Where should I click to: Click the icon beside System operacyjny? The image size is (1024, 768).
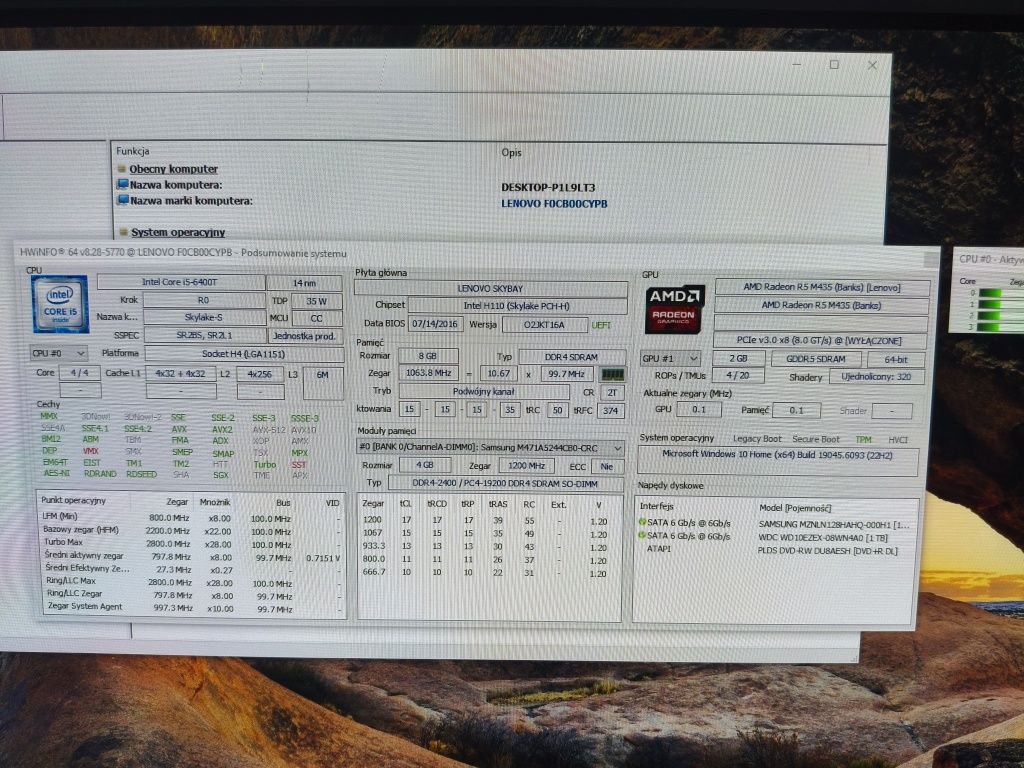click(123, 232)
